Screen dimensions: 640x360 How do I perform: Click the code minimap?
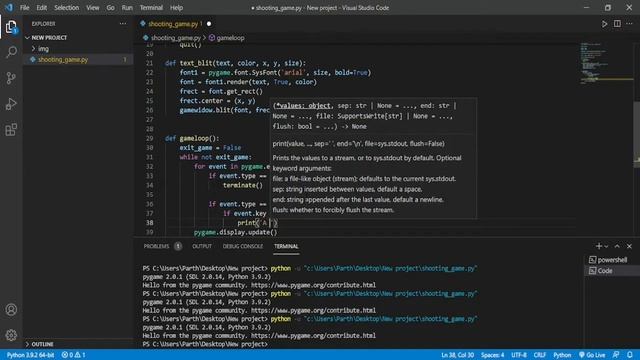point(606,63)
